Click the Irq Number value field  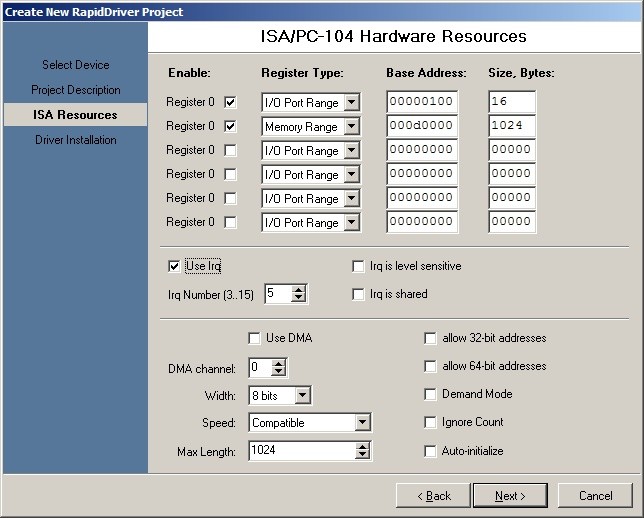point(278,294)
